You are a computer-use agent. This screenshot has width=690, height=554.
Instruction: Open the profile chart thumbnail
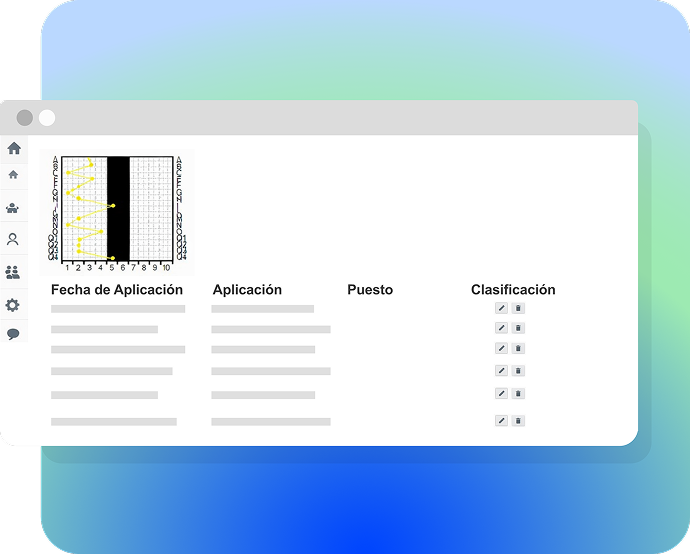point(118,209)
